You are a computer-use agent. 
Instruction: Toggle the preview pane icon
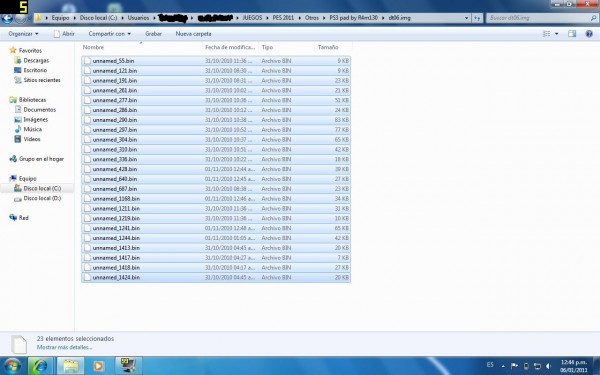(572, 34)
